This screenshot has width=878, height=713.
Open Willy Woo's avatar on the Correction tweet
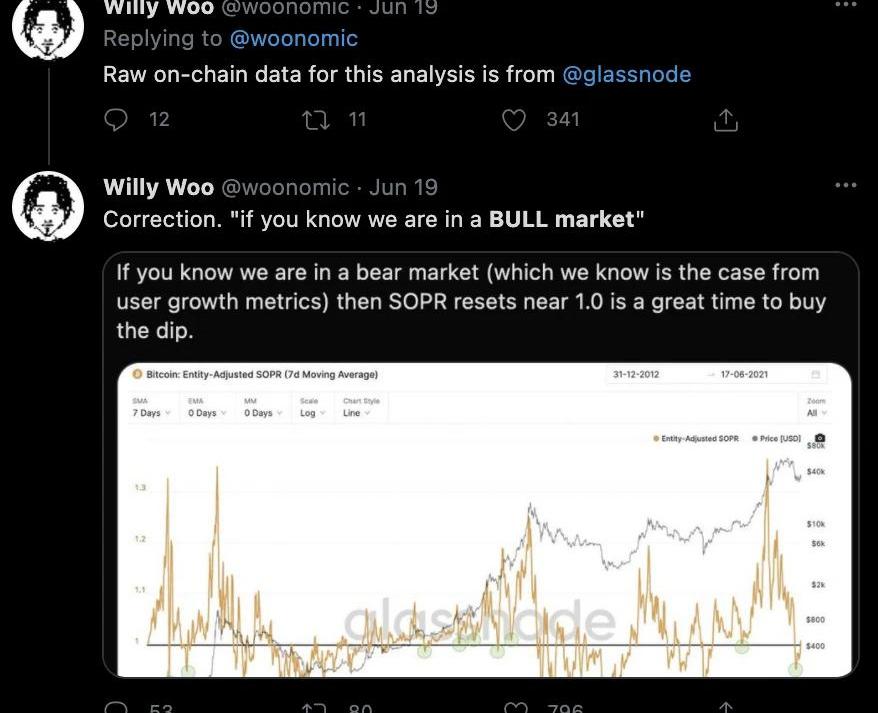coord(47,205)
